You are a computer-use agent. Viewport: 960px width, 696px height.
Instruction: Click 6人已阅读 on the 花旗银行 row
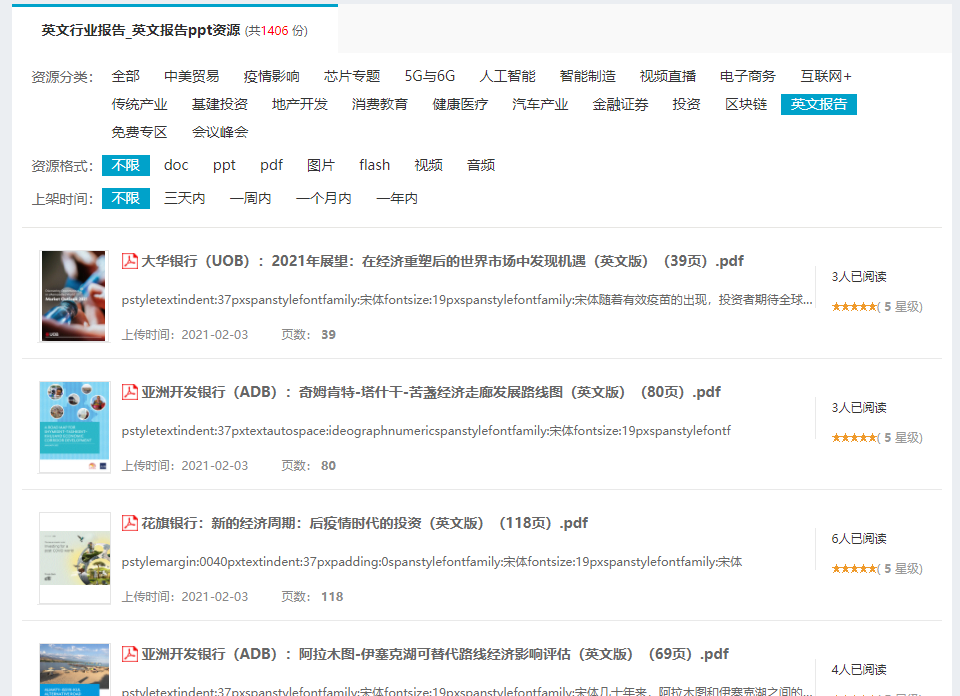click(859, 539)
